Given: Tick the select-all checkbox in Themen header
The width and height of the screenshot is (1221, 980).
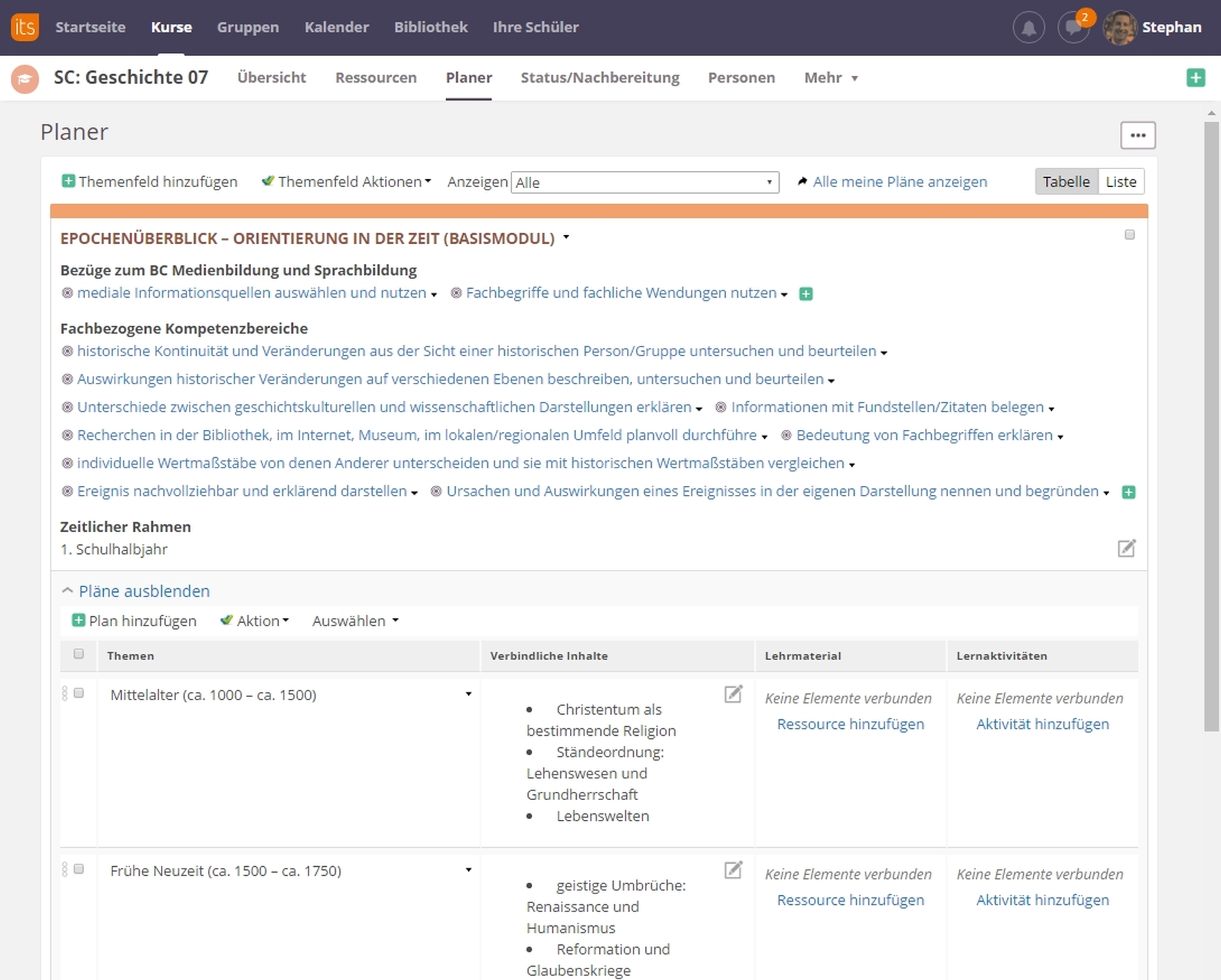Looking at the screenshot, I should tap(79, 654).
